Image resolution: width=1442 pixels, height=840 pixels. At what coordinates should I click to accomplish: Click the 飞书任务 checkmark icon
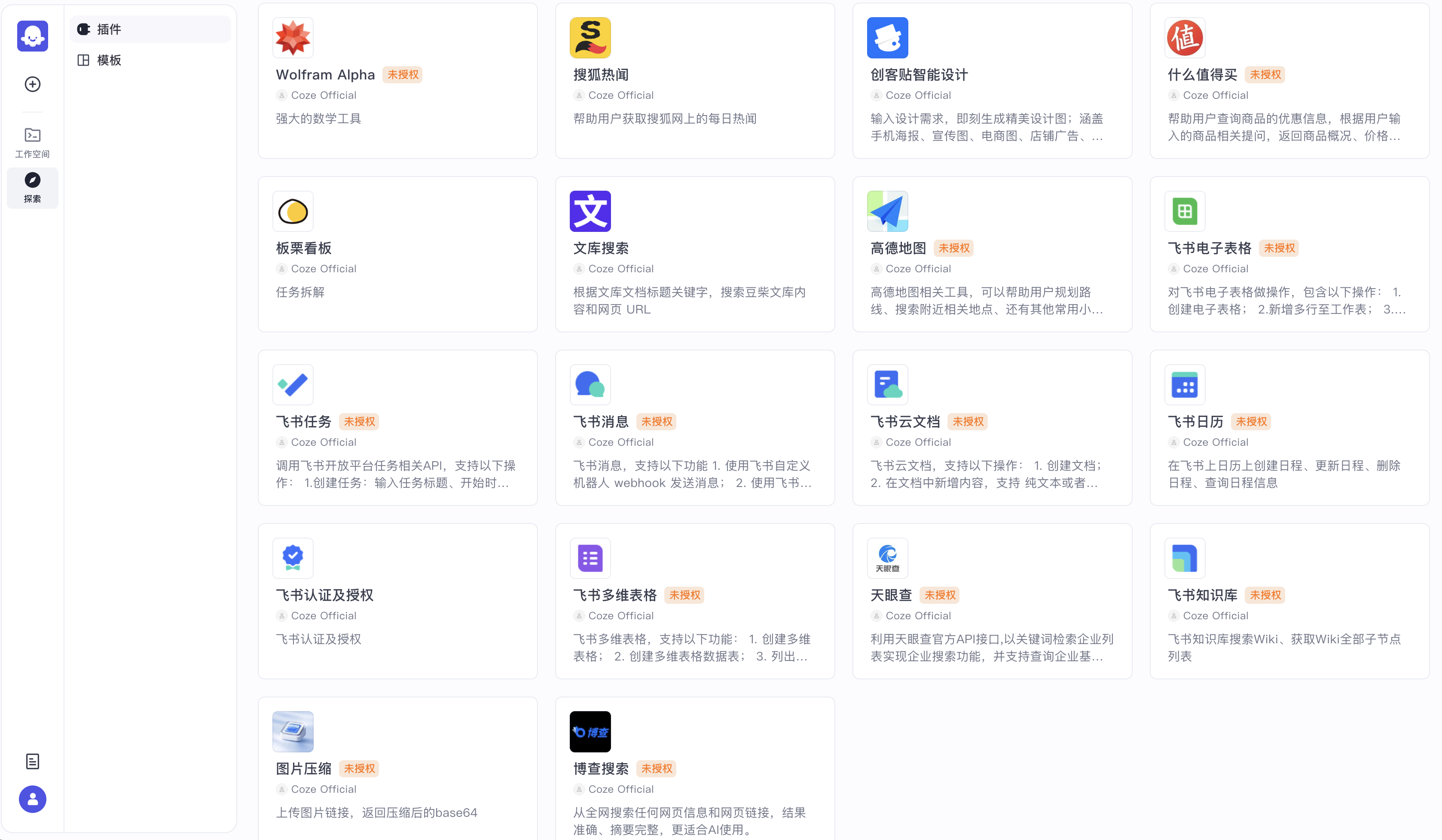[x=293, y=385]
